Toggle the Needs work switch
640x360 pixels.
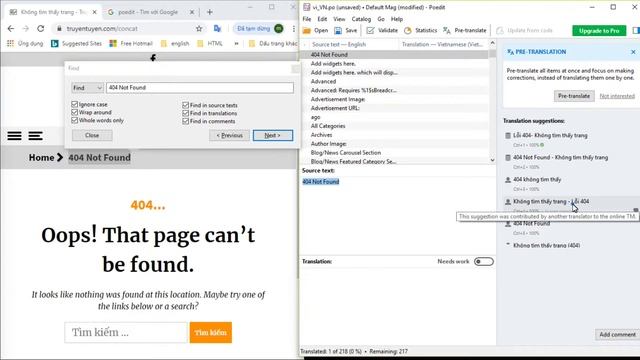(484, 262)
